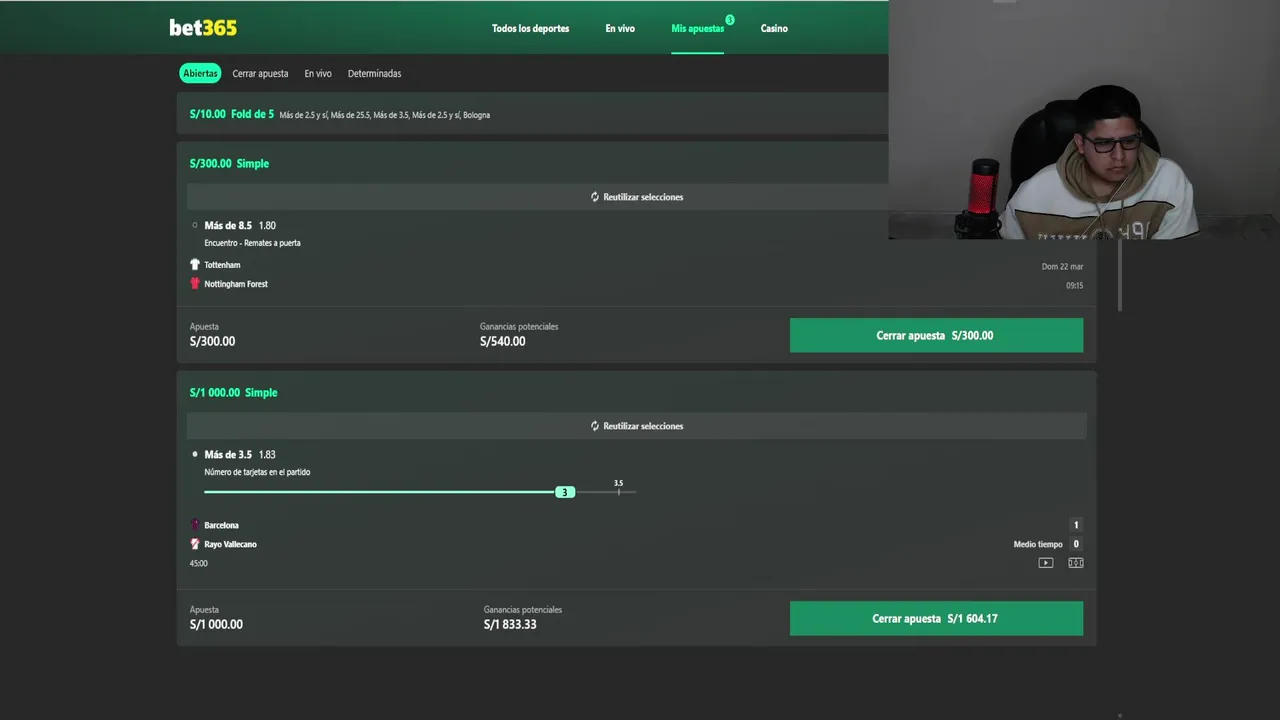Click Rayo Vallecano team name

(x=230, y=544)
